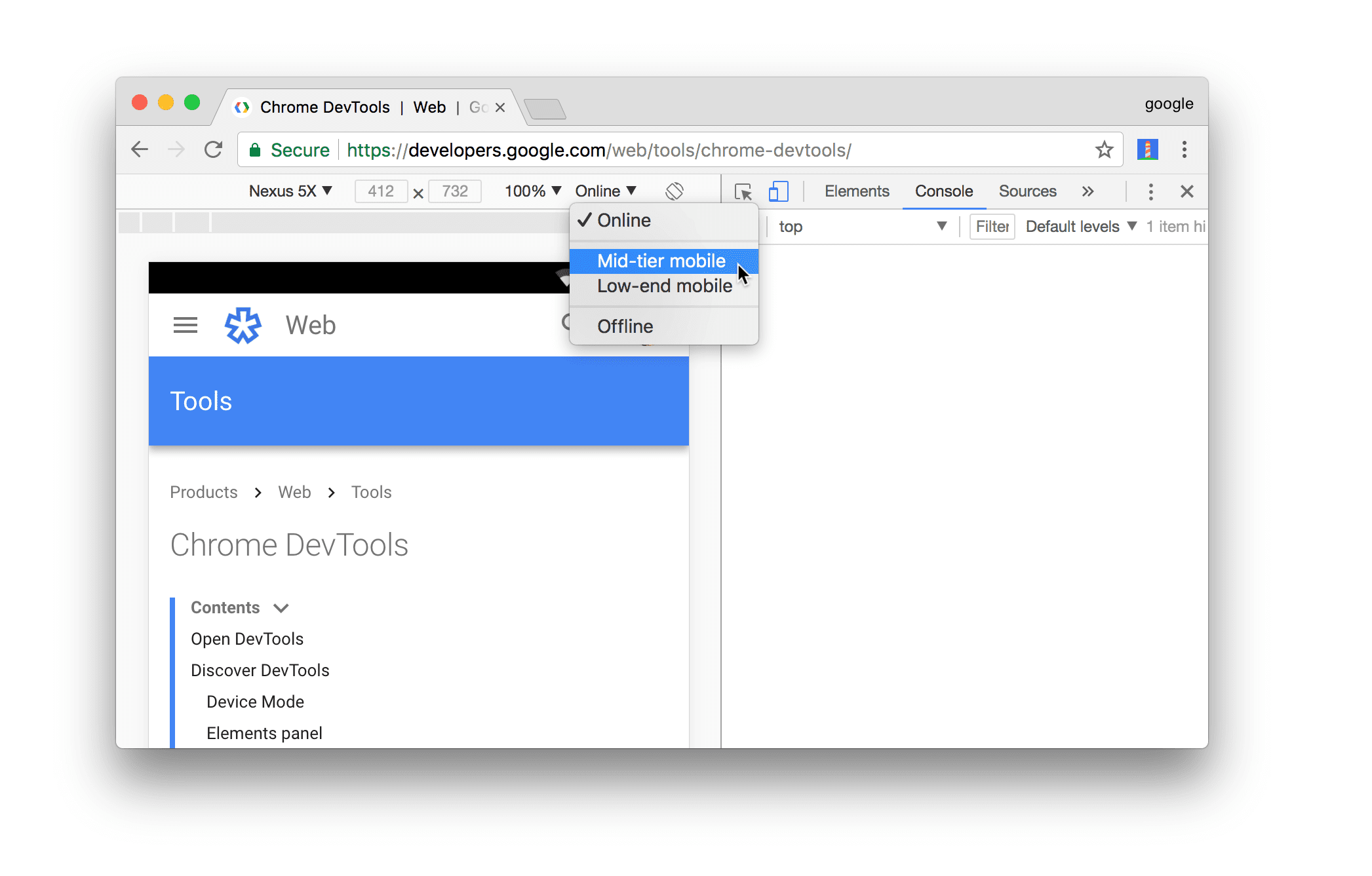Switch to the Elements panel tab
1372x876 pixels.
click(857, 191)
